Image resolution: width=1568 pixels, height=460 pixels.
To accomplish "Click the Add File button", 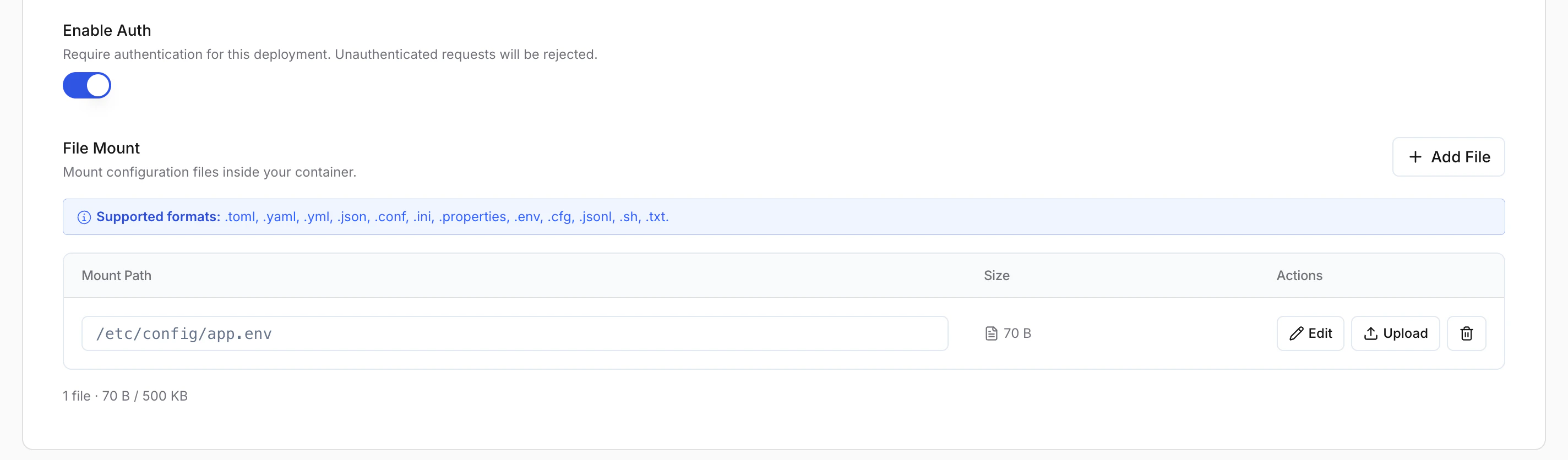I will pos(1448,157).
